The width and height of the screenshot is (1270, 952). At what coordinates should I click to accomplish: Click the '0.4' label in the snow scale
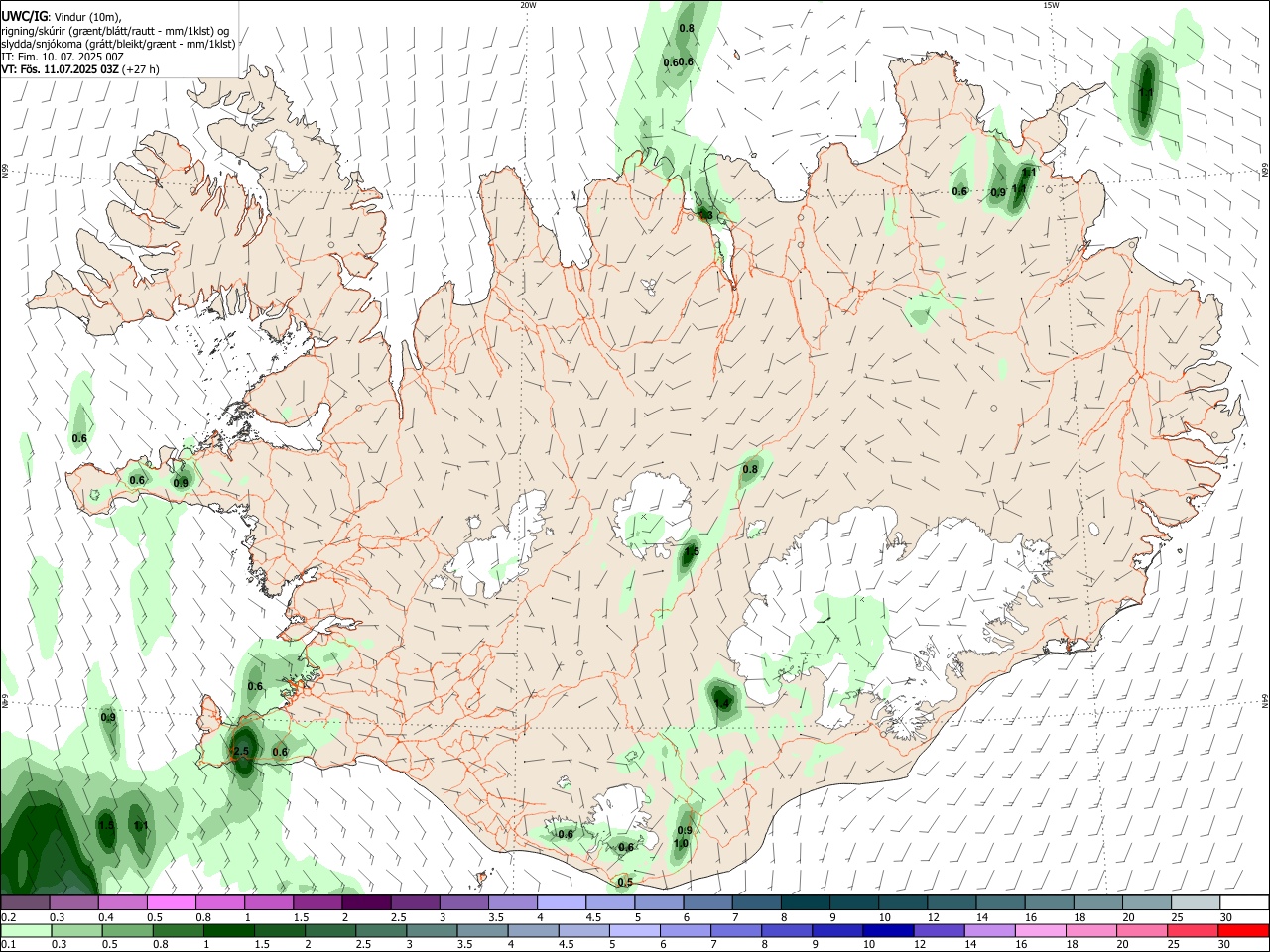click(x=106, y=918)
